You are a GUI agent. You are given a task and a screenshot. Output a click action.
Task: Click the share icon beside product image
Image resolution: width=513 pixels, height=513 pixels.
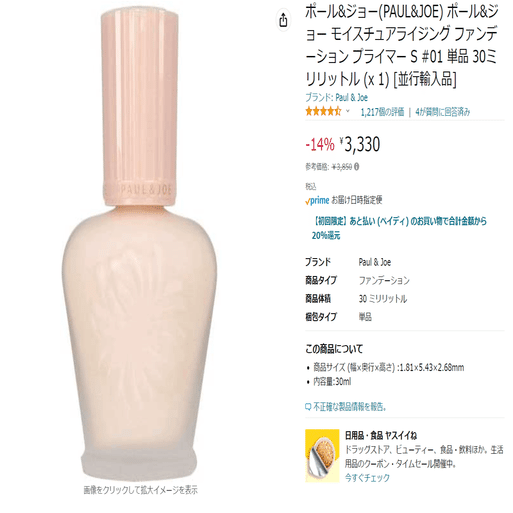pyautogui.click(x=283, y=20)
